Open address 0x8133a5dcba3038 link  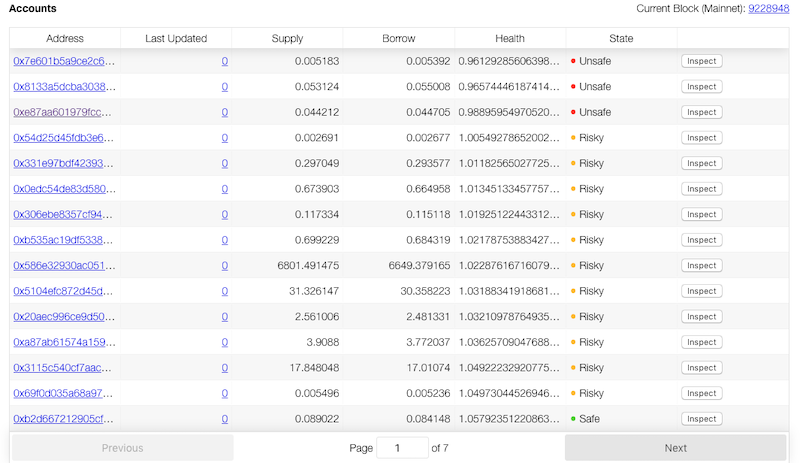pos(64,87)
